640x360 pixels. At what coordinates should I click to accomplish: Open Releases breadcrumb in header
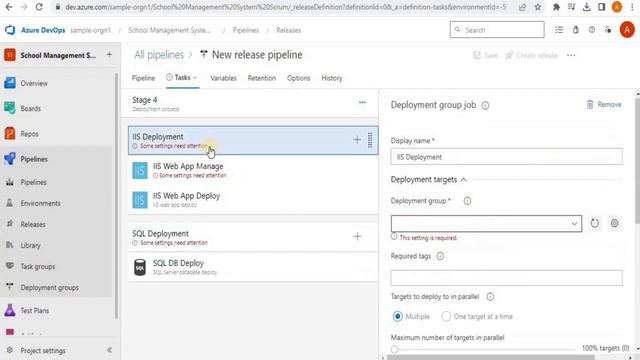click(289, 30)
